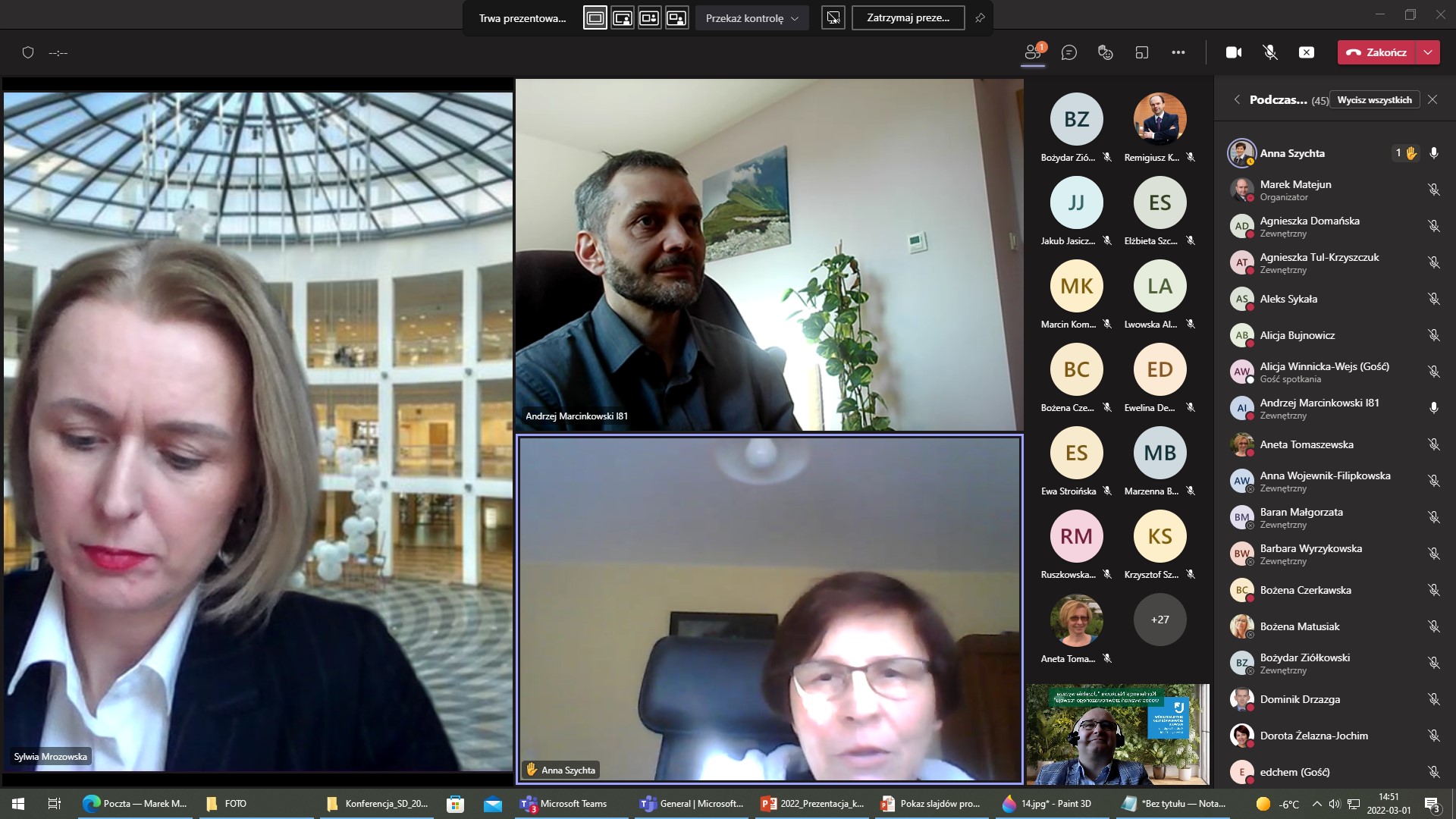The width and height of the screenshot is (1456, 819).
Task: Open dropdown arrow next to Zakończ
Action: (x=1428, y=52)
